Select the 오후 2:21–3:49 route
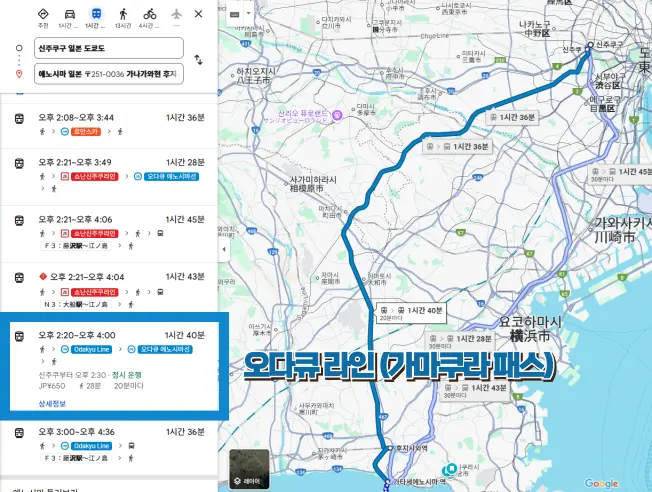This screenshot has height=492, width=652. tap(109, 176)
